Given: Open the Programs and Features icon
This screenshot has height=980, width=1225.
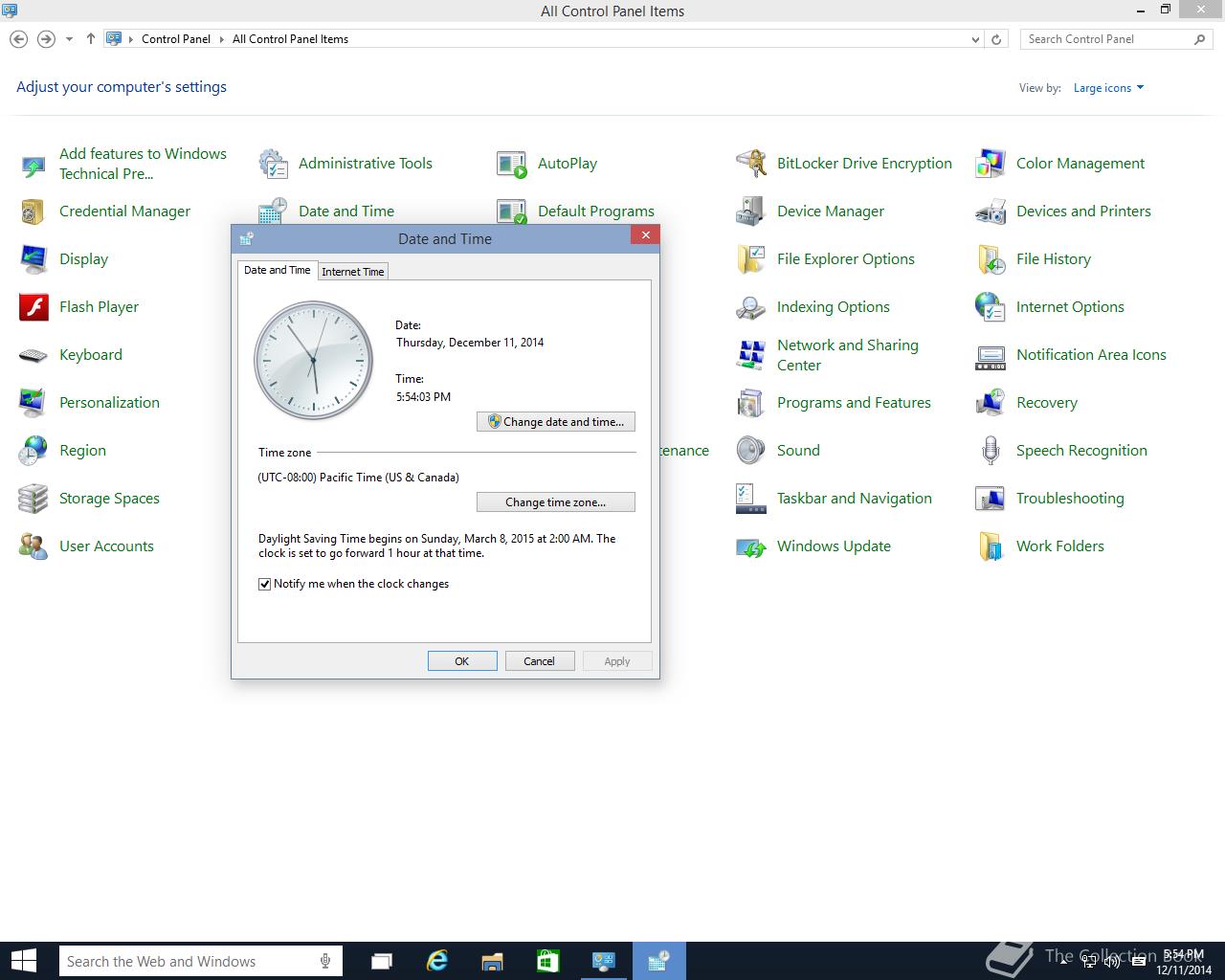Looking at the screenshot, I should tap(751, 403).
